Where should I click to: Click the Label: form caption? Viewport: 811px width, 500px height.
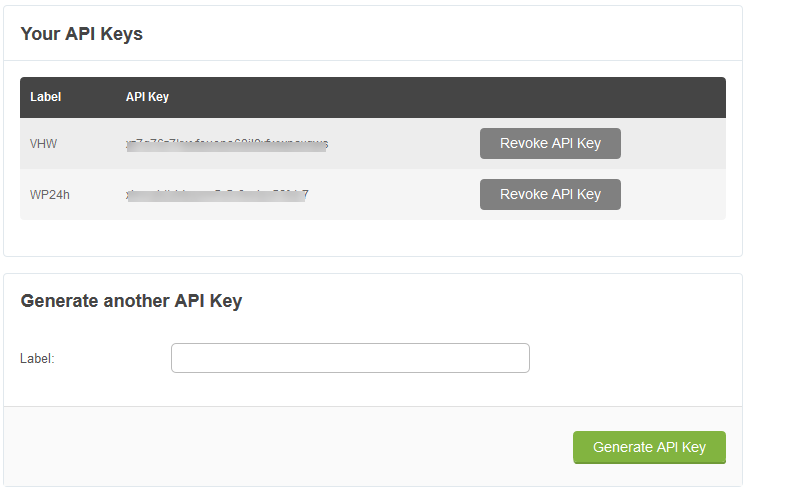click(37, 358)
